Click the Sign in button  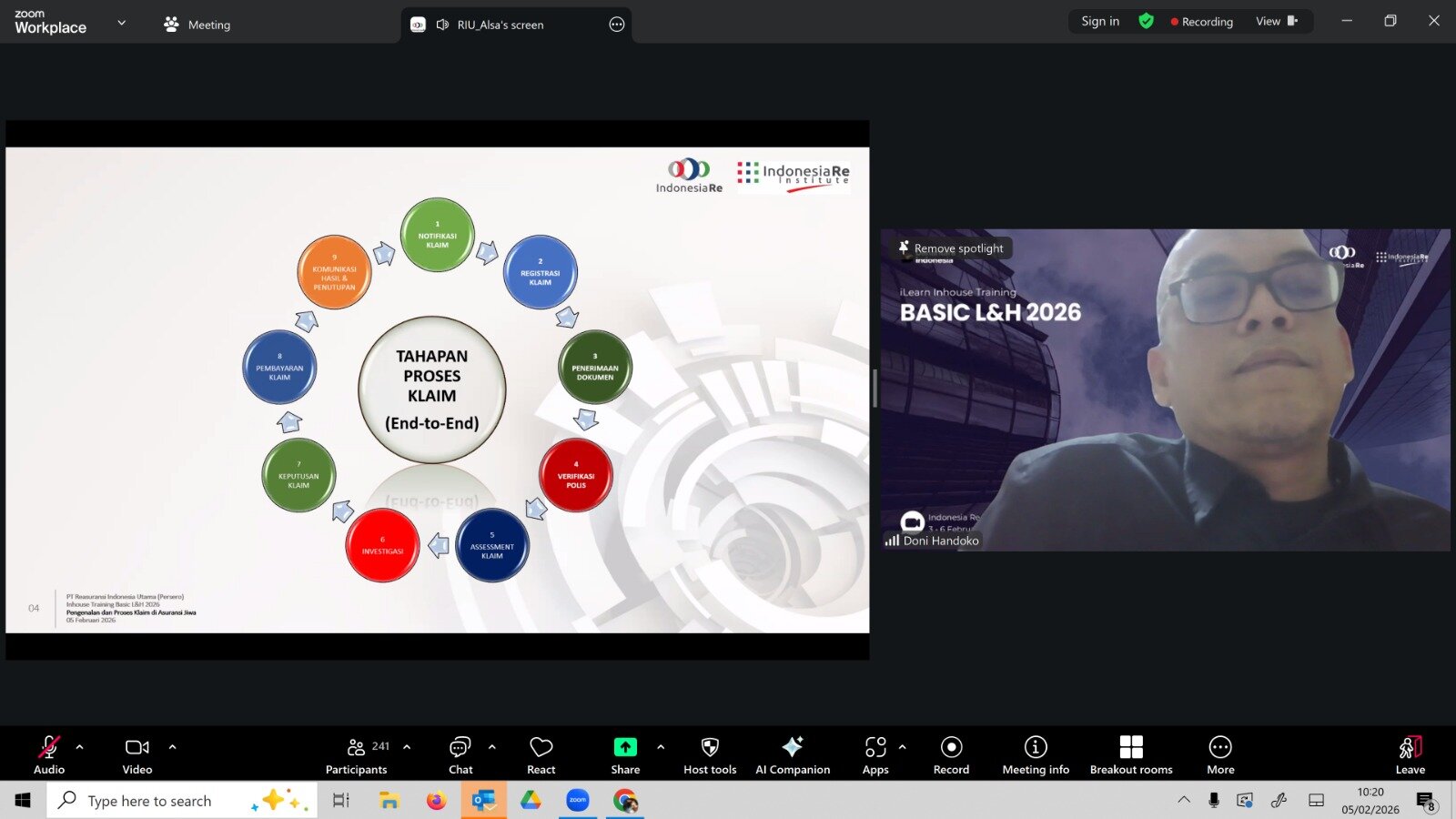(1100, 21)
